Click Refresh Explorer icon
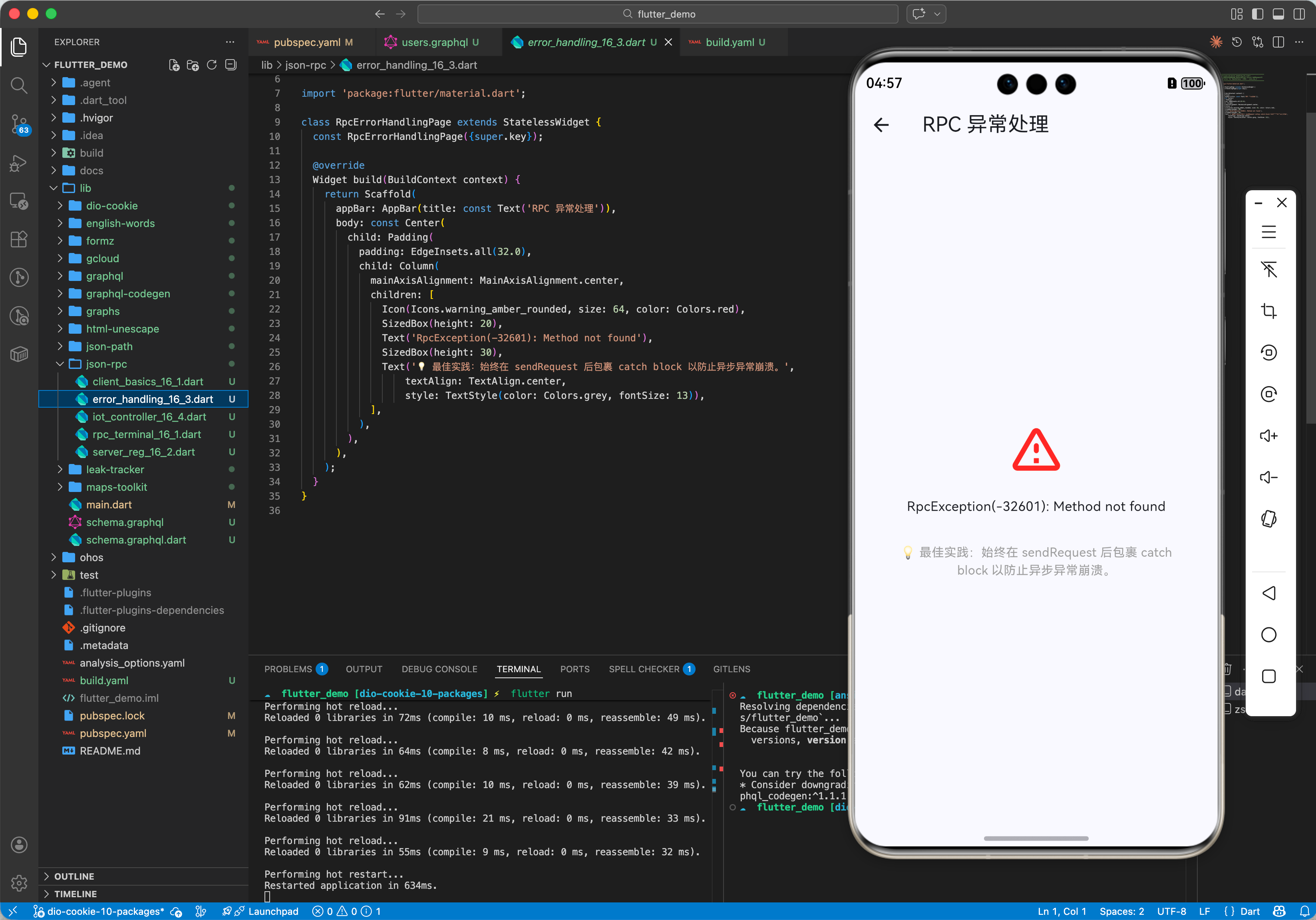Image resolution: width=1316 pixels, height=920 pixels. pos(211,65)
